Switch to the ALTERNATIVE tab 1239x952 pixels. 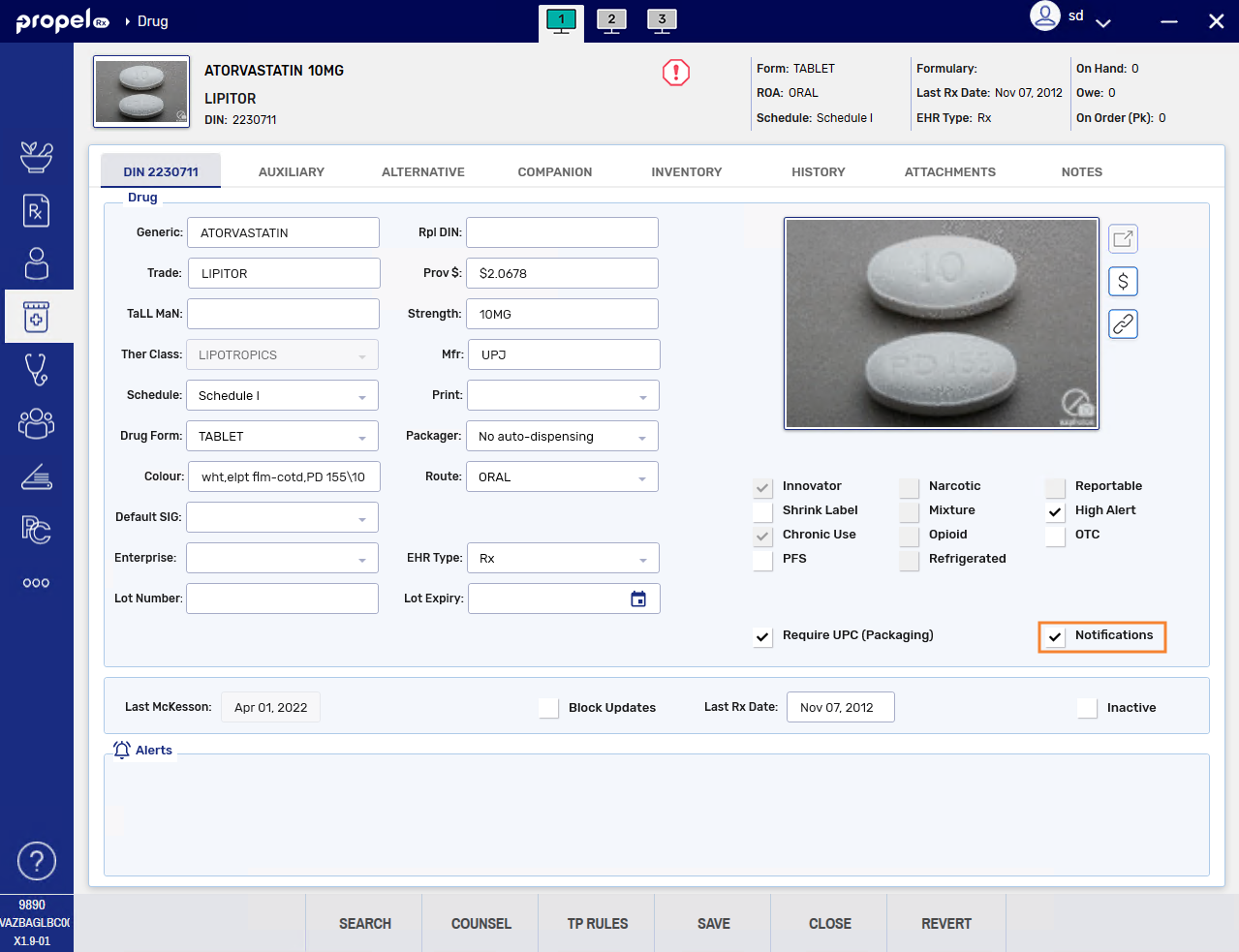[x=423, y=171]
